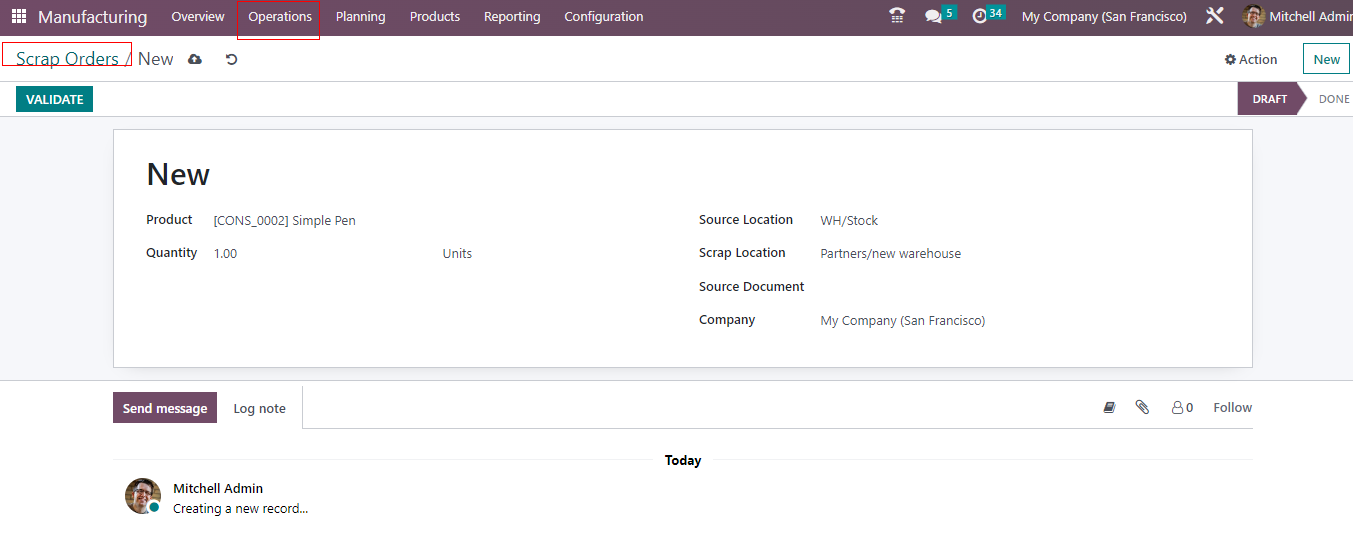Viewport: 1353px width, 533px height.
Task: Switch to the Log note tab
Action: click(x=259, y=408)
